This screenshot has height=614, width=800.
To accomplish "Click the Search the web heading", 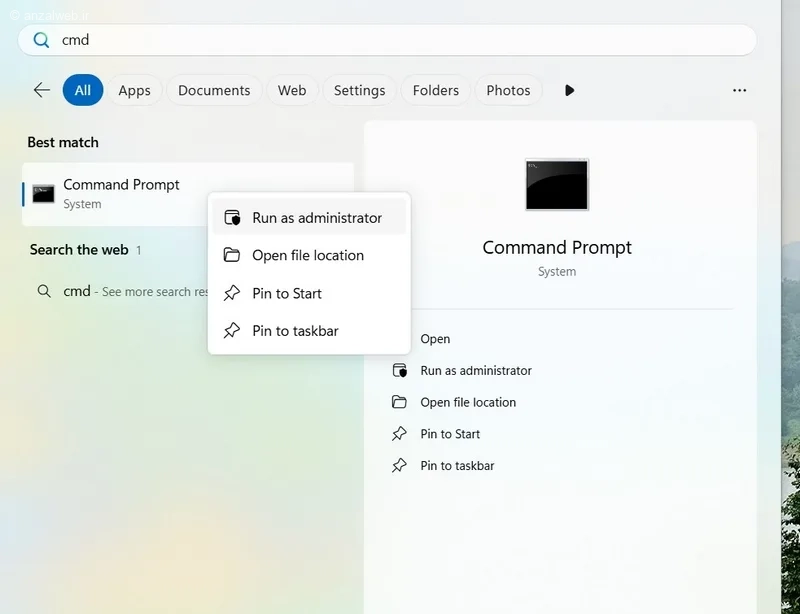I will click(x=79, y=250).
